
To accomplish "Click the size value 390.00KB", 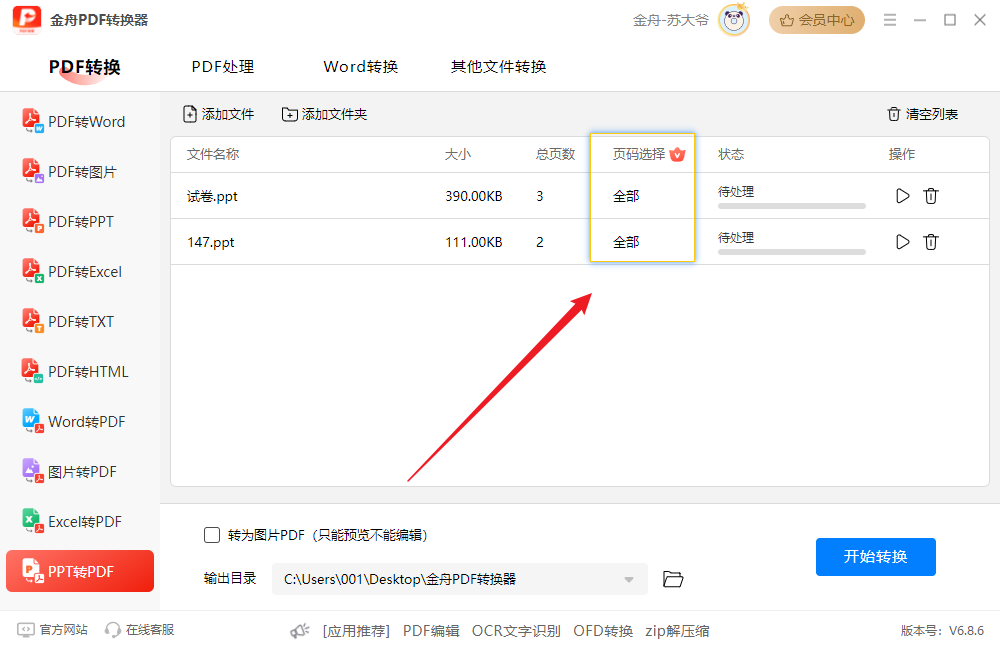I will click(474, 196).
